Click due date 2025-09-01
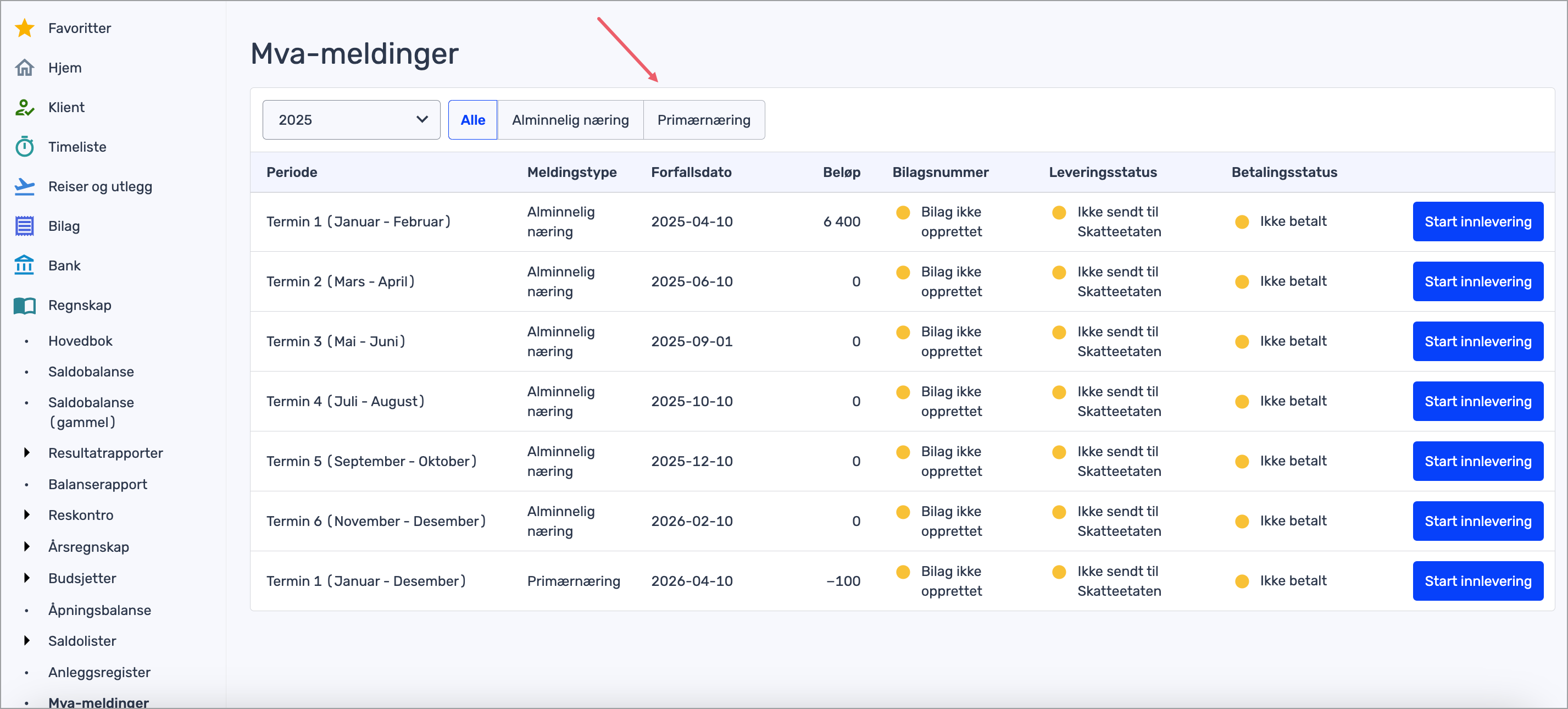Viewport: 1568px width, 709px height. (x=692, y=342)
